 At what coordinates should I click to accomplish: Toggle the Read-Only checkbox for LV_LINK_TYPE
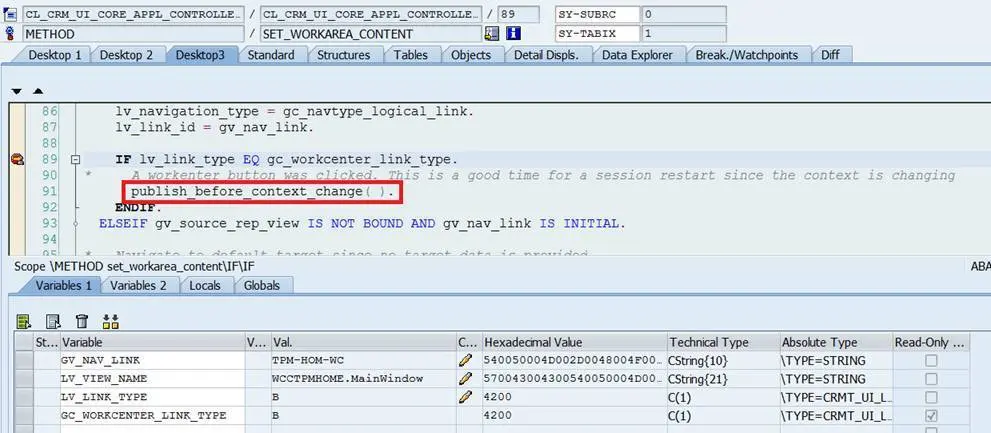(x=931, y=397)
